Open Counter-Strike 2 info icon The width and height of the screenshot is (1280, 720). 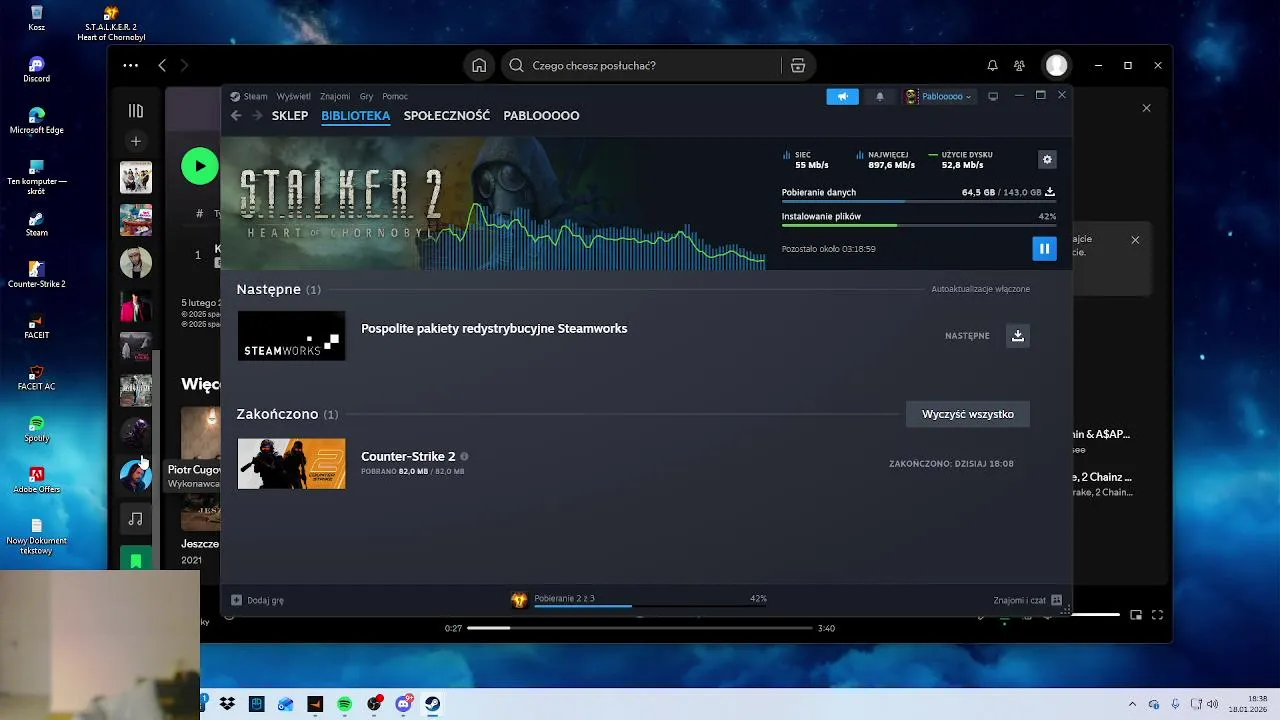click(464, 456)
